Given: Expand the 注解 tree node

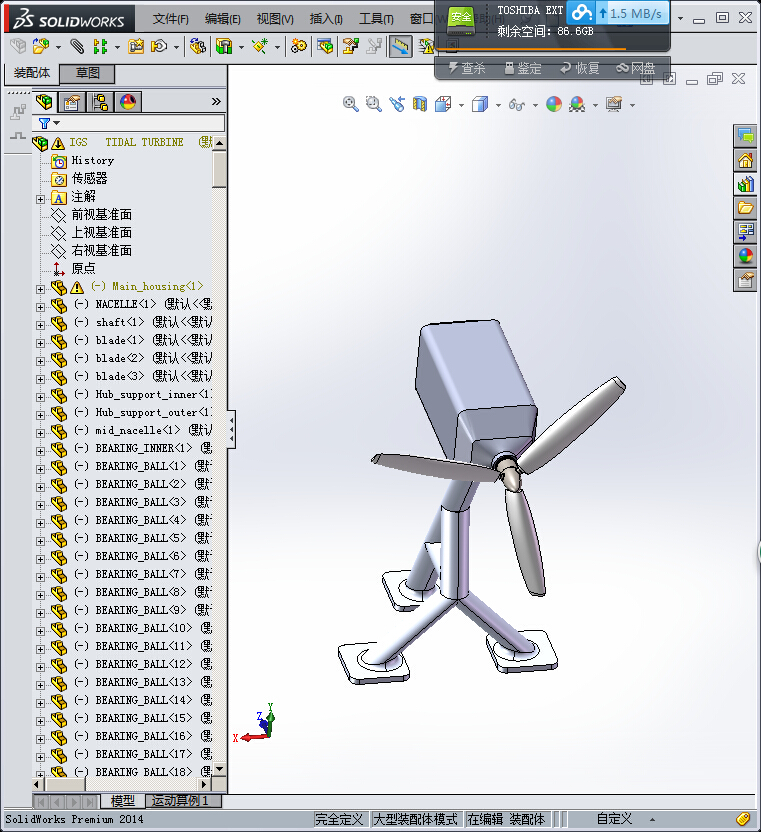Looking at the screenshot, I should coord(40,199).
